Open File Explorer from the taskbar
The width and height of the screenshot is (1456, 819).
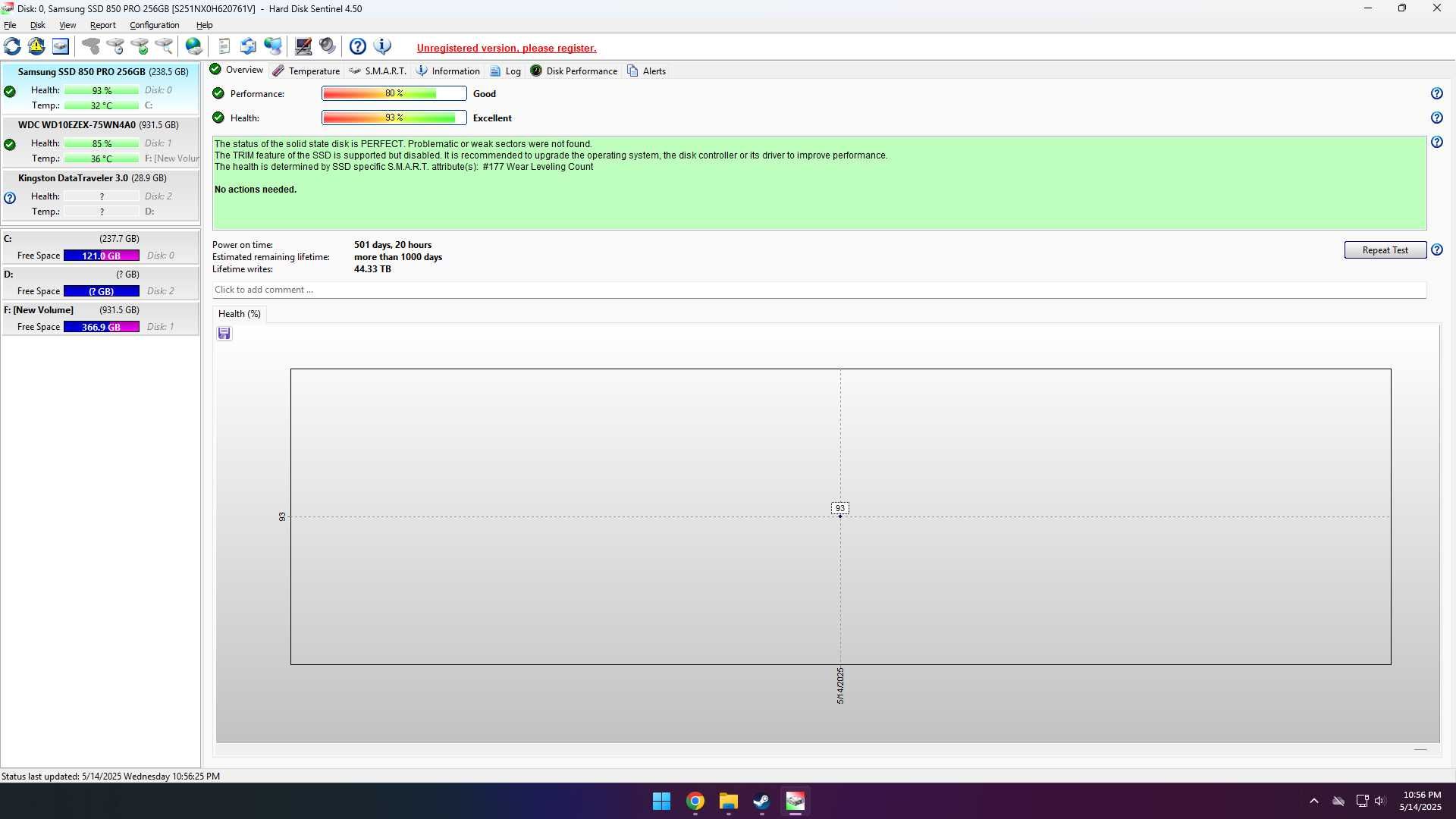(729, 802)
